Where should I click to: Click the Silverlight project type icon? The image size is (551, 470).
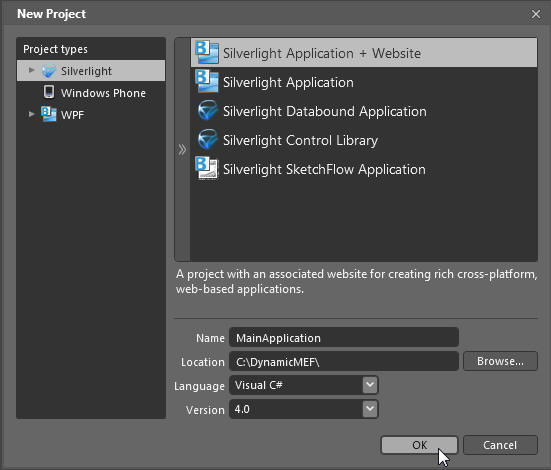(49, 71)
